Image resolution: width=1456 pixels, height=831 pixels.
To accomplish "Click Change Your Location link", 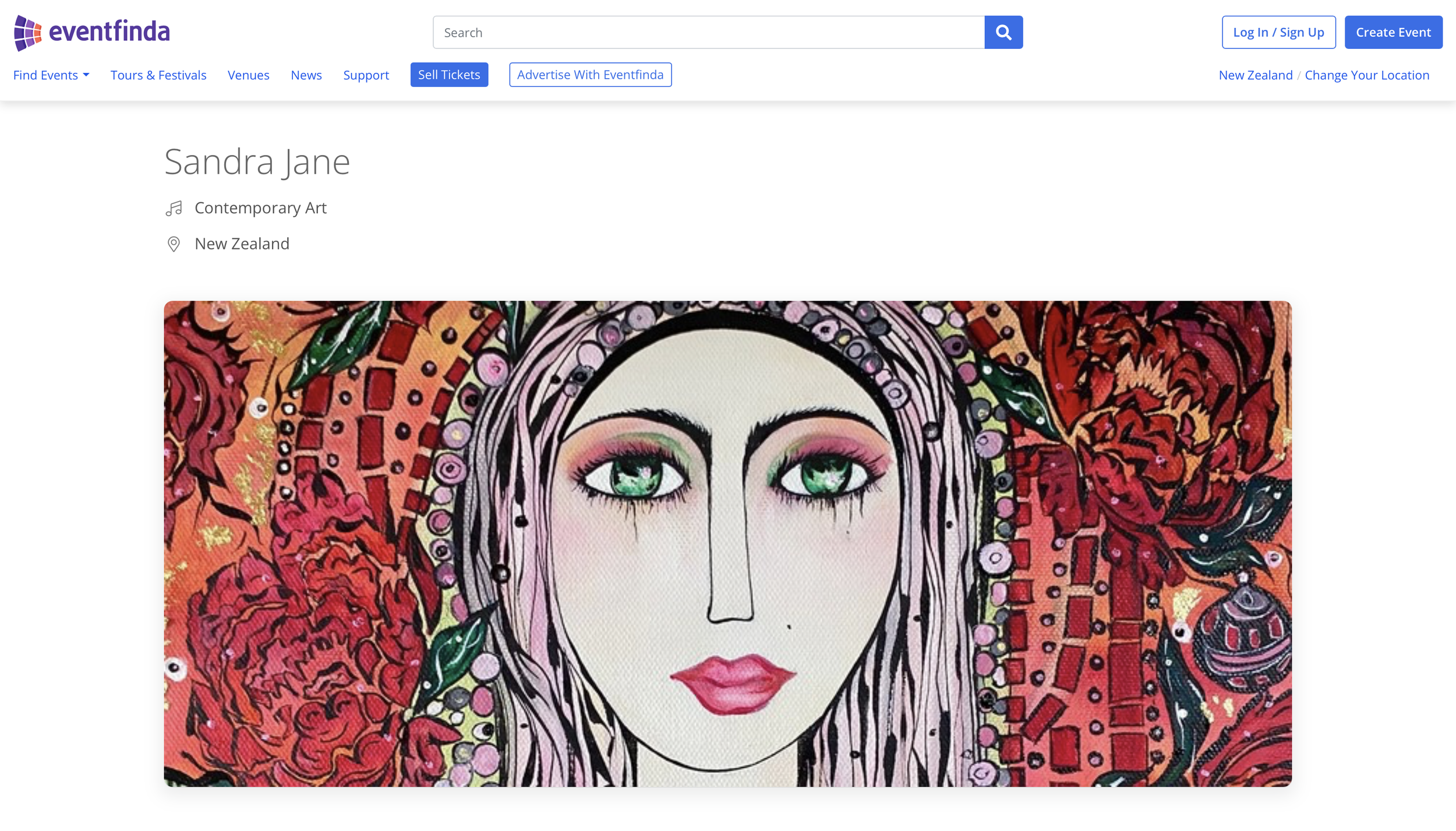I will pyautogui.click(x=1367, y=75).
